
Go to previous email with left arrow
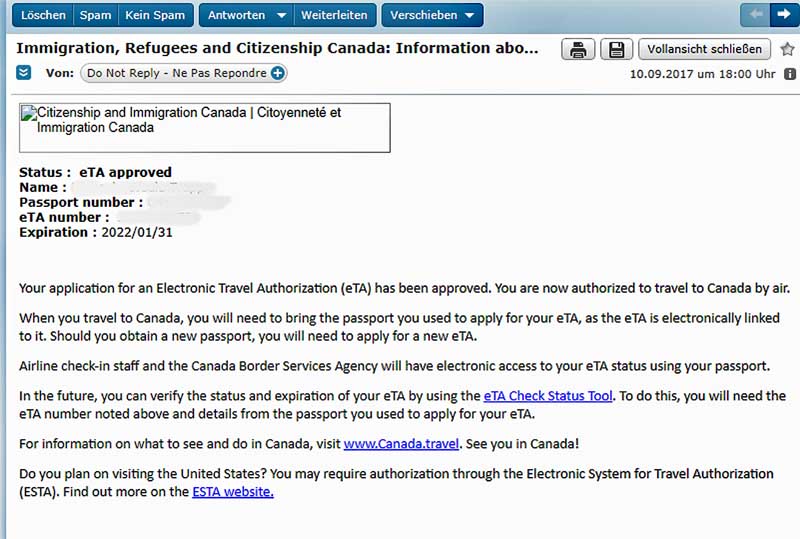coord(755,15)
